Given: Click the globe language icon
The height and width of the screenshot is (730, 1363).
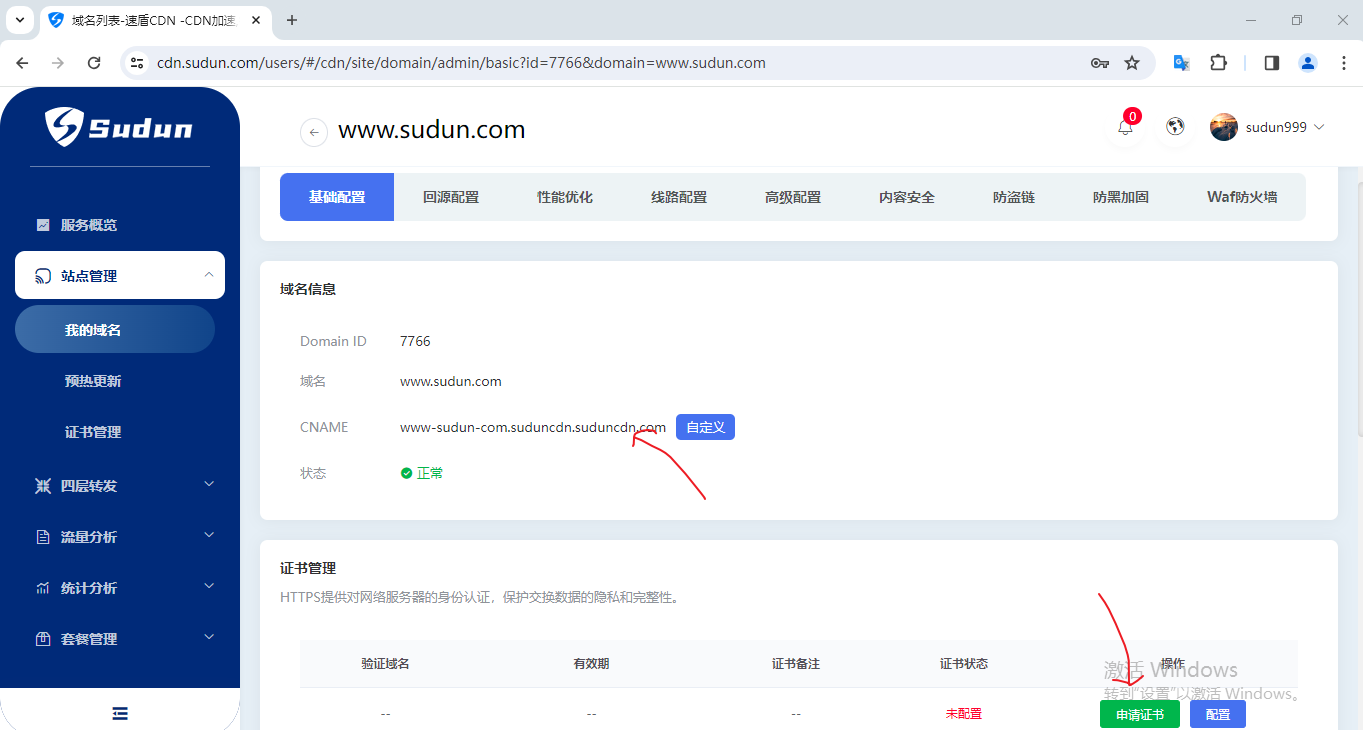Looking at the screenshot, I should click(x=1176, y=127).
